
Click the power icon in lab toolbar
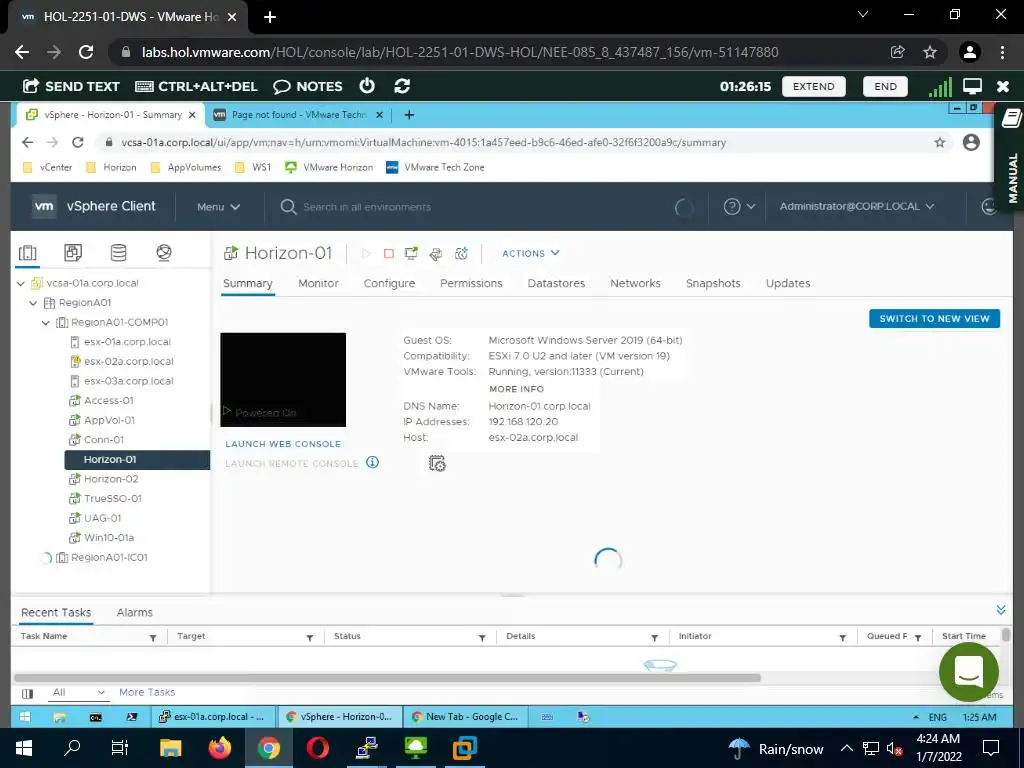(x=367, y=86)
